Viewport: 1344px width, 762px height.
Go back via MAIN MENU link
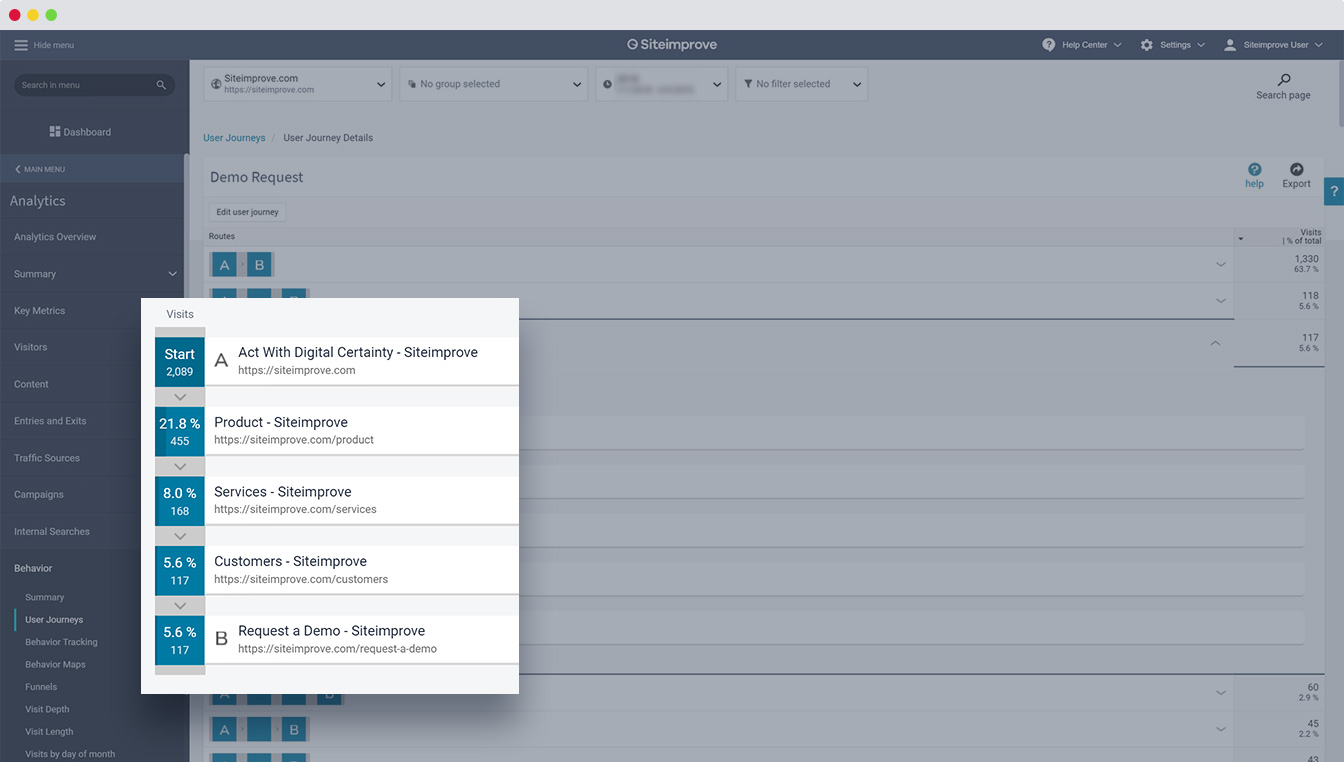coord(40,169)
